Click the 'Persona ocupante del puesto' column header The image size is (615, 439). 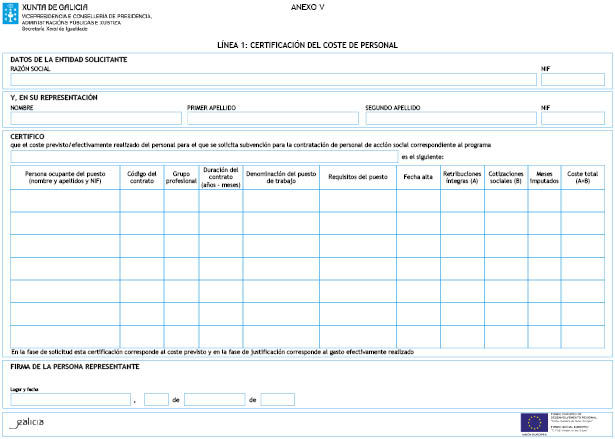point(65,177)
